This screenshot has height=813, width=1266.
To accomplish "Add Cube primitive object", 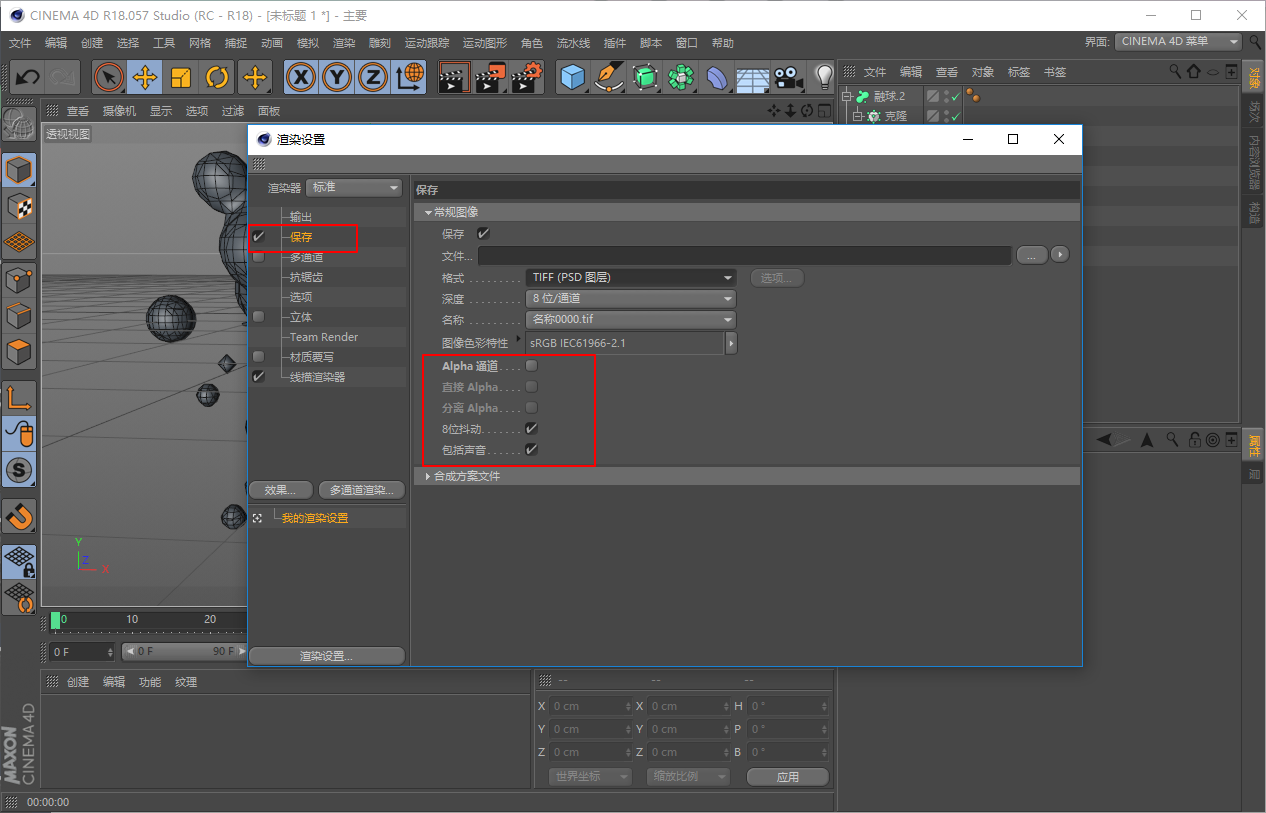I will (573, 77).
